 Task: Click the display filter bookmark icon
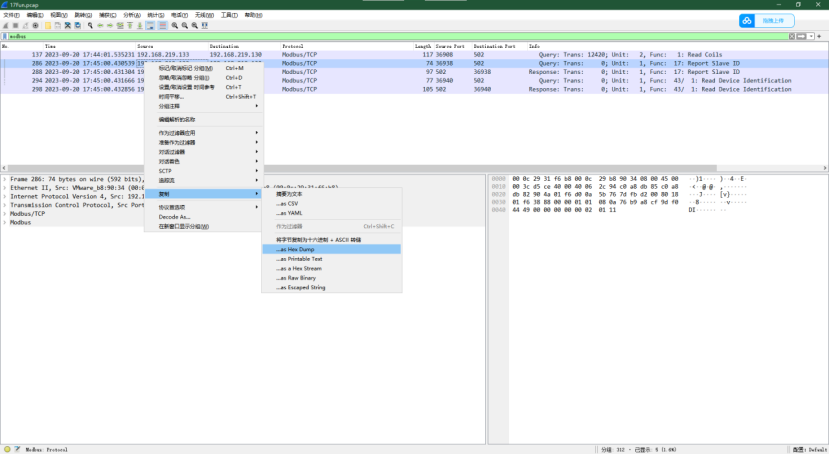tap(5, 36)
